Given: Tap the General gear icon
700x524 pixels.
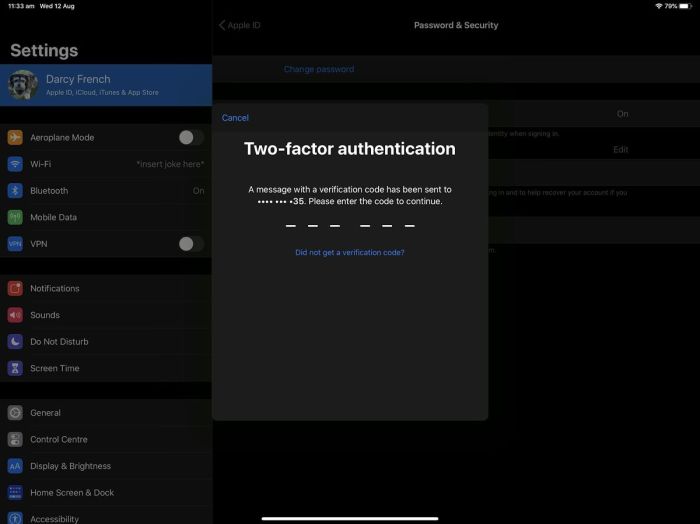Looking at the screenshot, I should [x=15, y=413].
